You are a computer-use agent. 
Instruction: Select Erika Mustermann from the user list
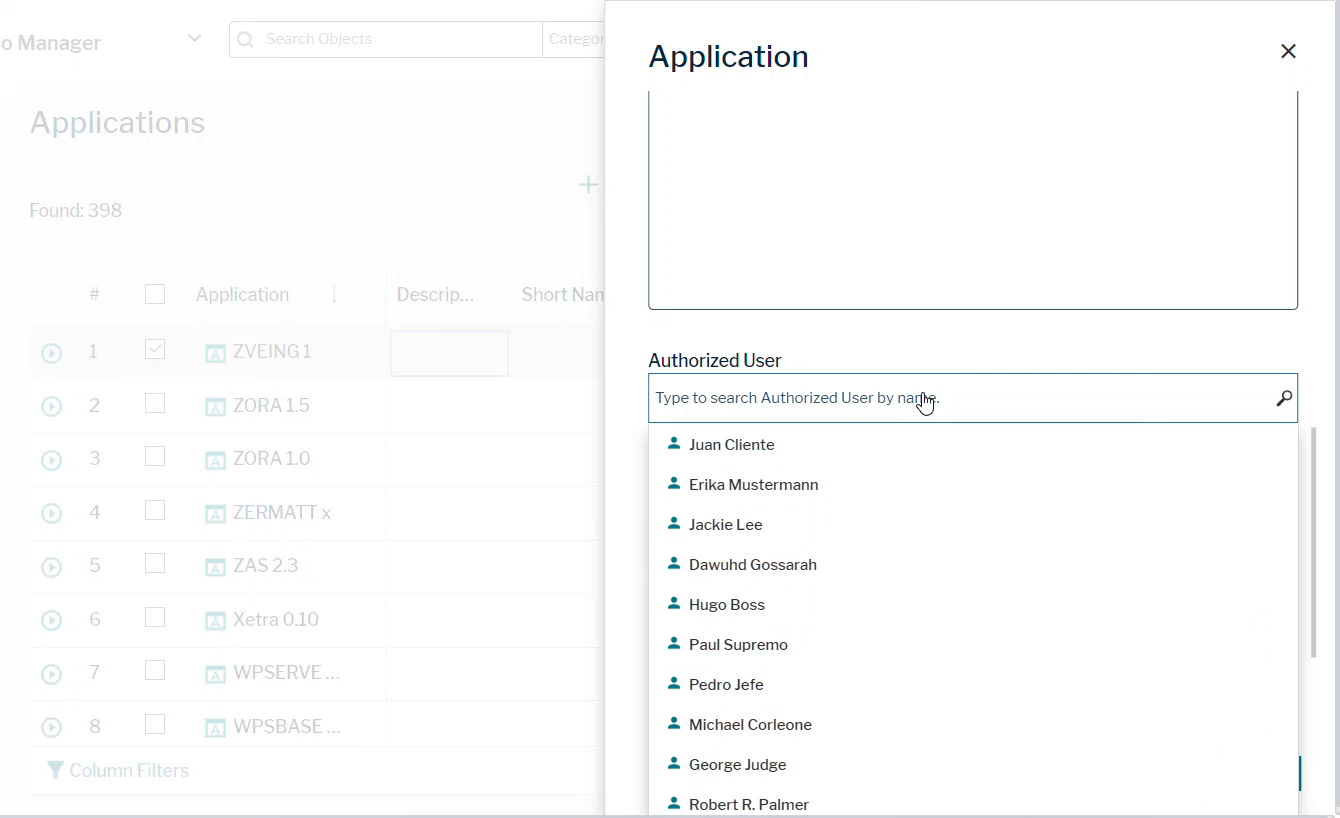753,484
